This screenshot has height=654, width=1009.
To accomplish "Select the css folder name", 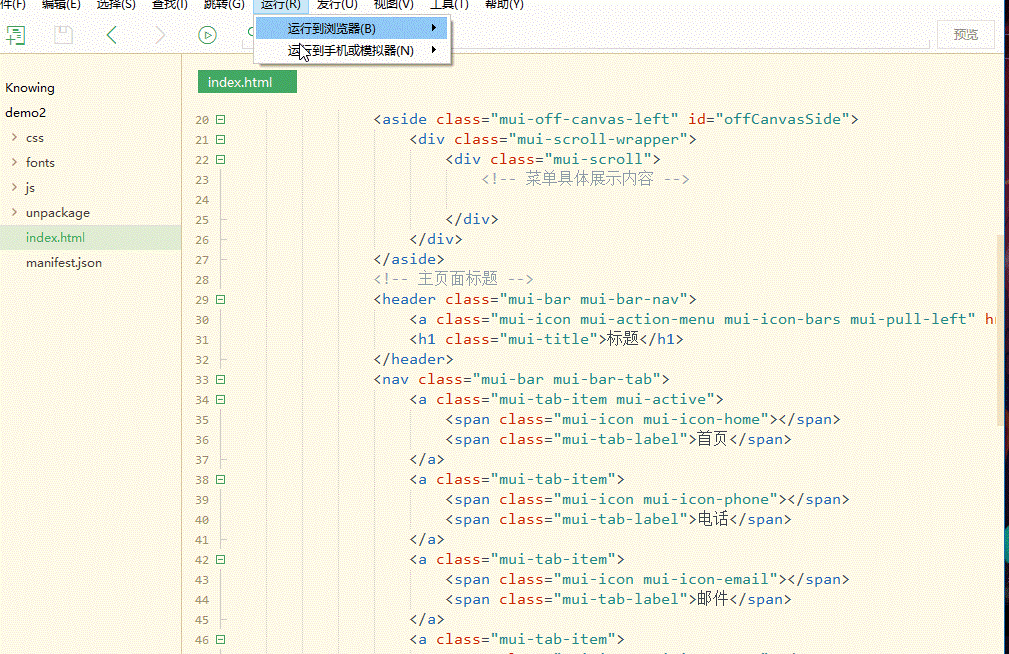I will tap(35, 138).
